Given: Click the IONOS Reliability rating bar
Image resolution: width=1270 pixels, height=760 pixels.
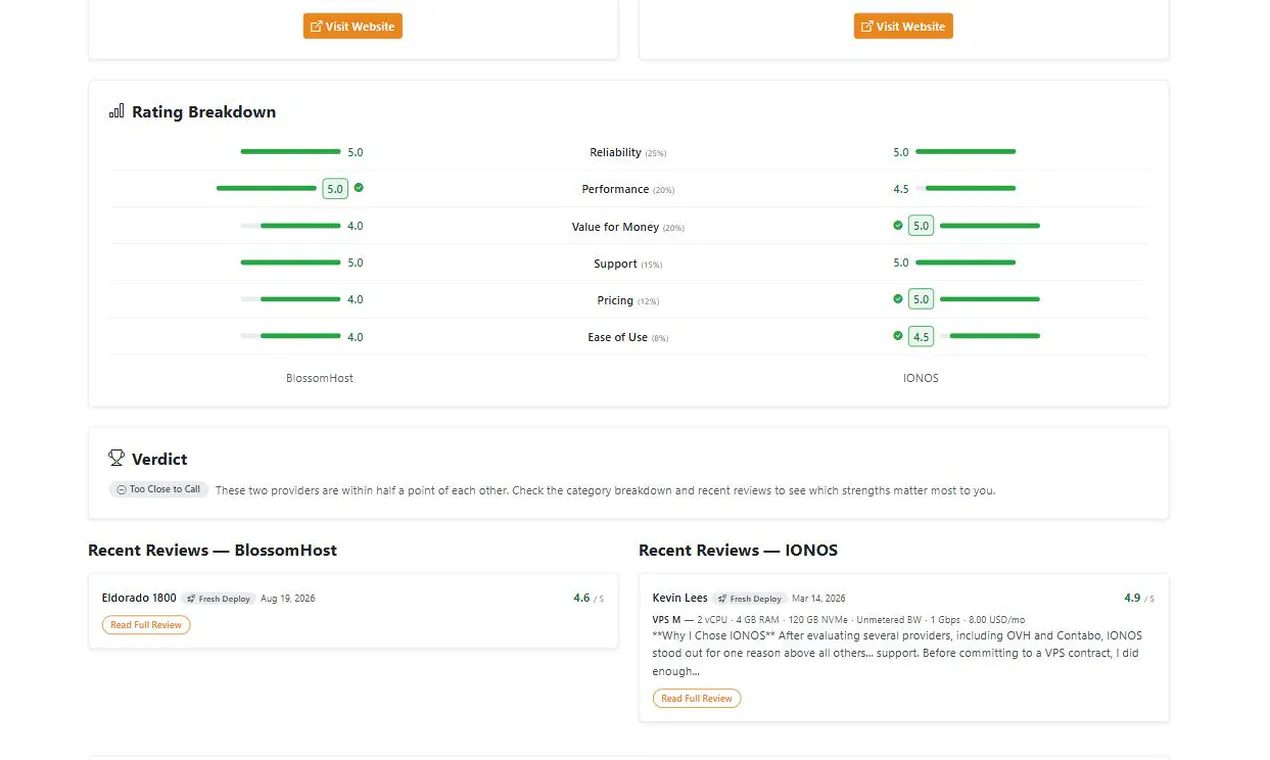Looking at the screenshot, I should pyautogui.click(x=965, y=152).
